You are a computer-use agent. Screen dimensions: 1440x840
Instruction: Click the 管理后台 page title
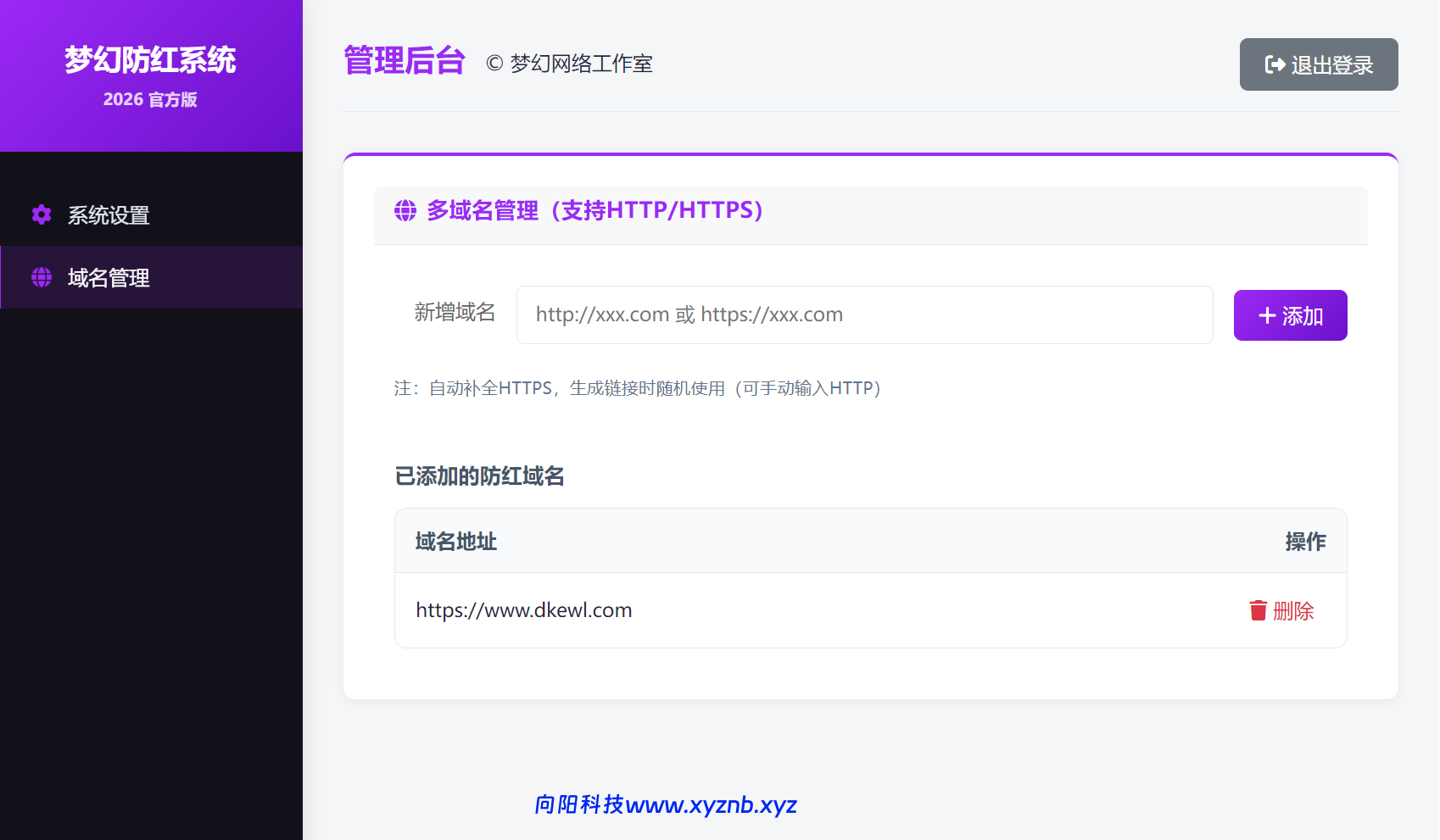pyautogui.click(x=403, y=61)
